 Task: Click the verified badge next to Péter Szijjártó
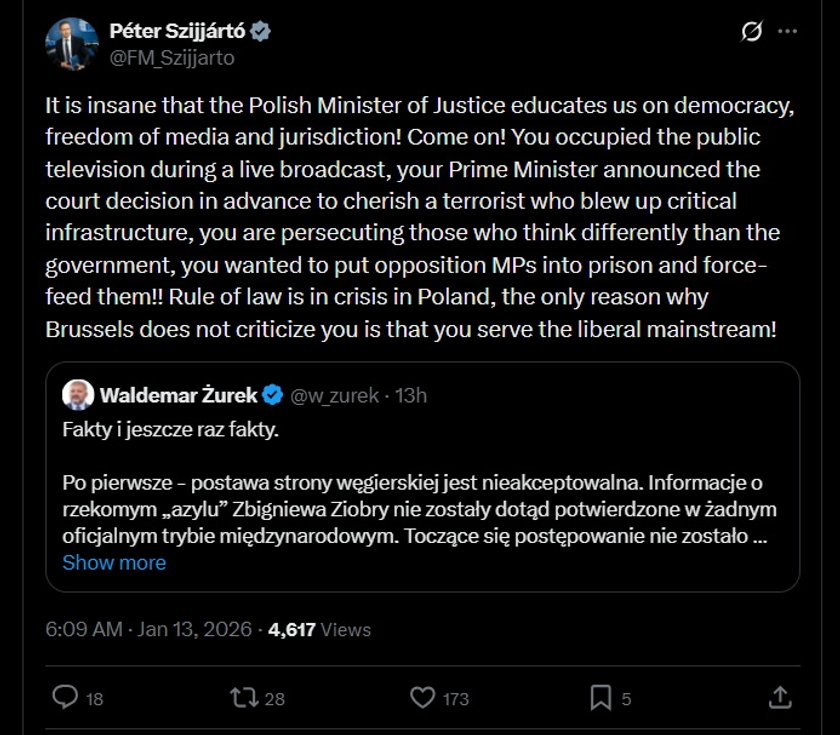click(261, 32)
